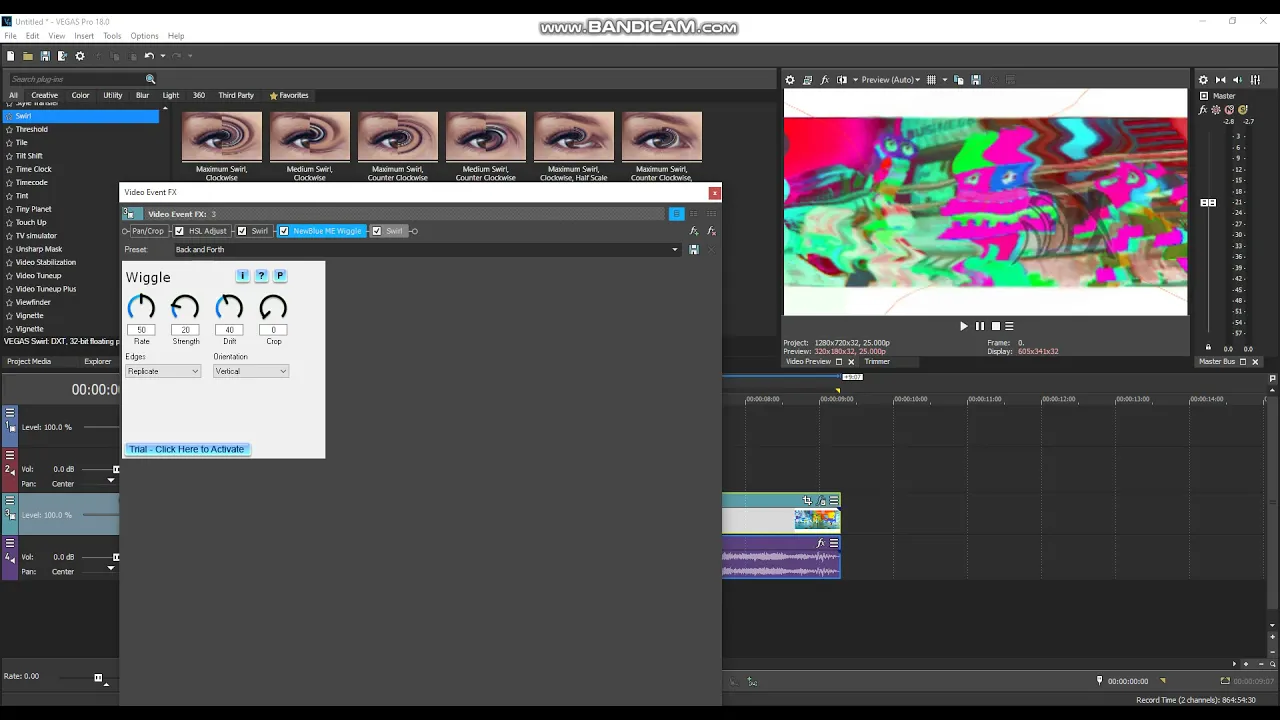Select the Maximum Swirl, Clockwise preset thumbnail
Screen dimensions: 1280x720
pos(222,137)
